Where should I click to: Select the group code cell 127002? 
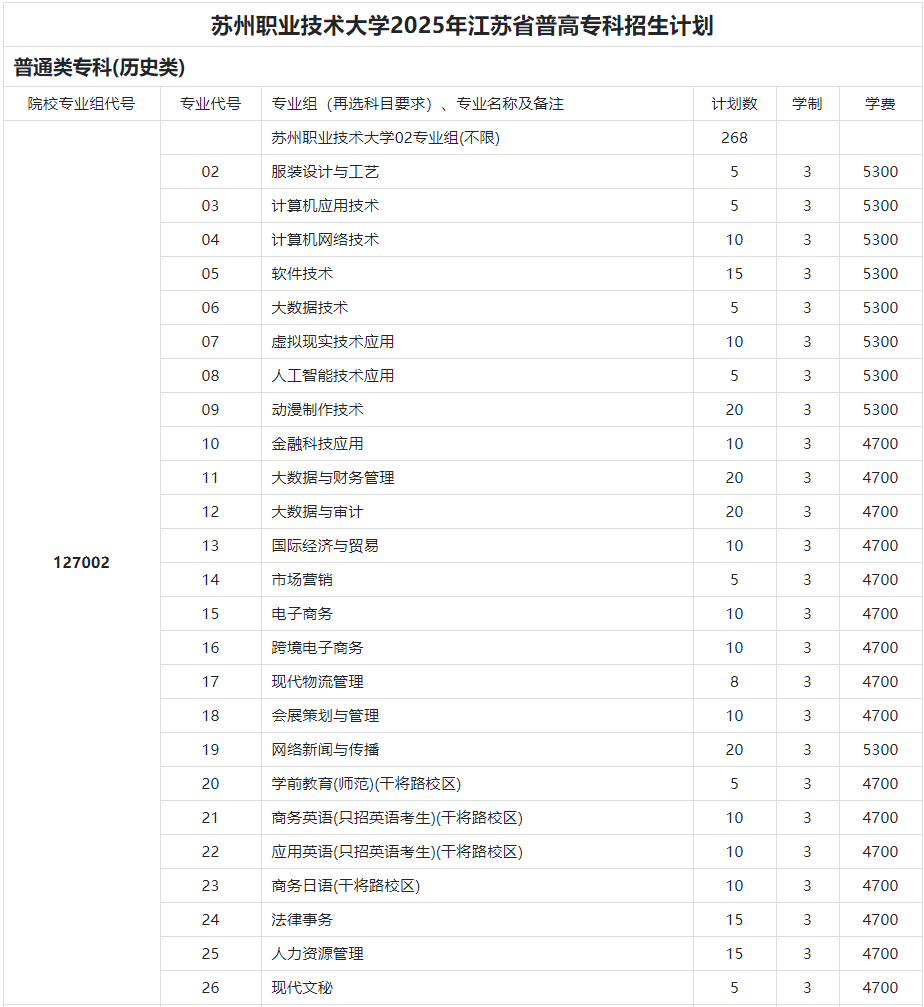[81, 563]
